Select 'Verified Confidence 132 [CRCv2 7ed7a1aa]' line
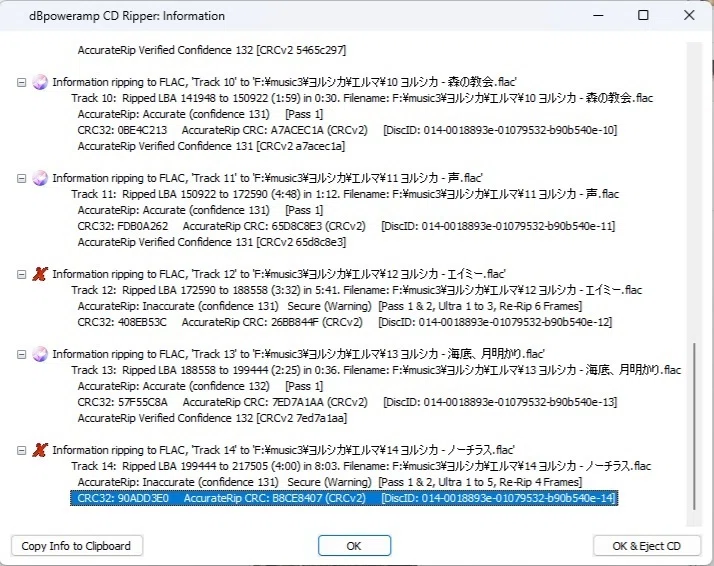The image size is (714, 566). tap(212, 418)
